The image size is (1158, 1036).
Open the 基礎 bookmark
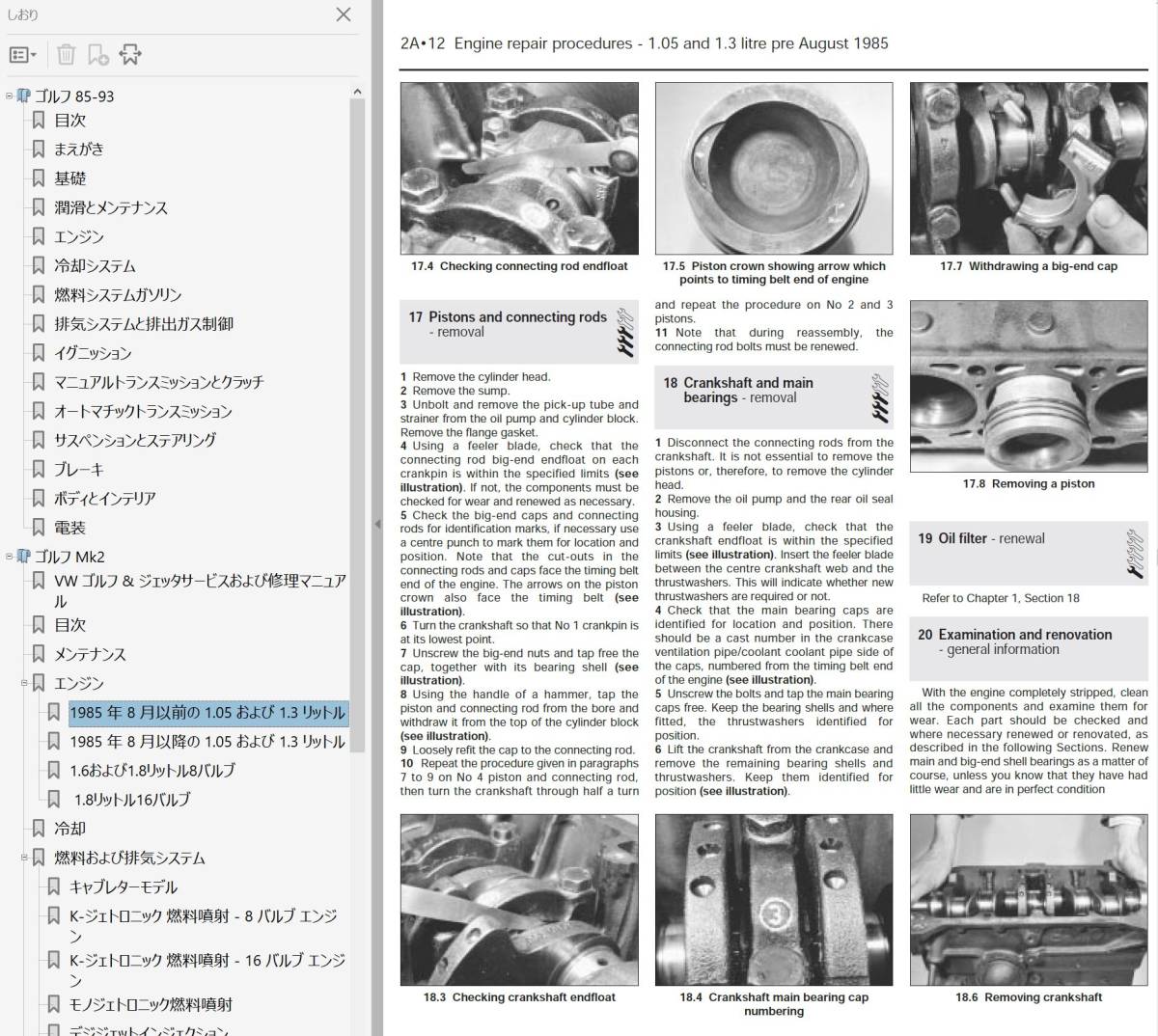pyautogui.click(x=69, y=178)
